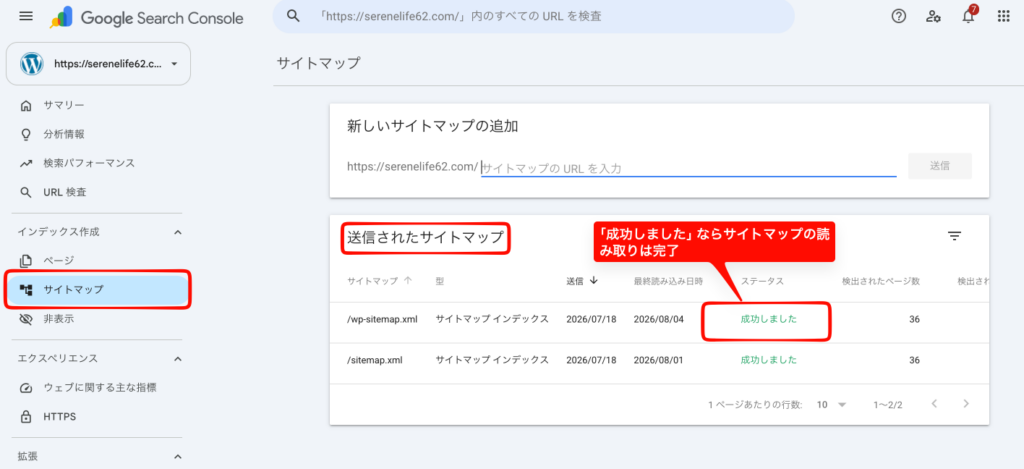Open users and permissions settings icon
1024x469 pixels.
click(x=933, y=17)
